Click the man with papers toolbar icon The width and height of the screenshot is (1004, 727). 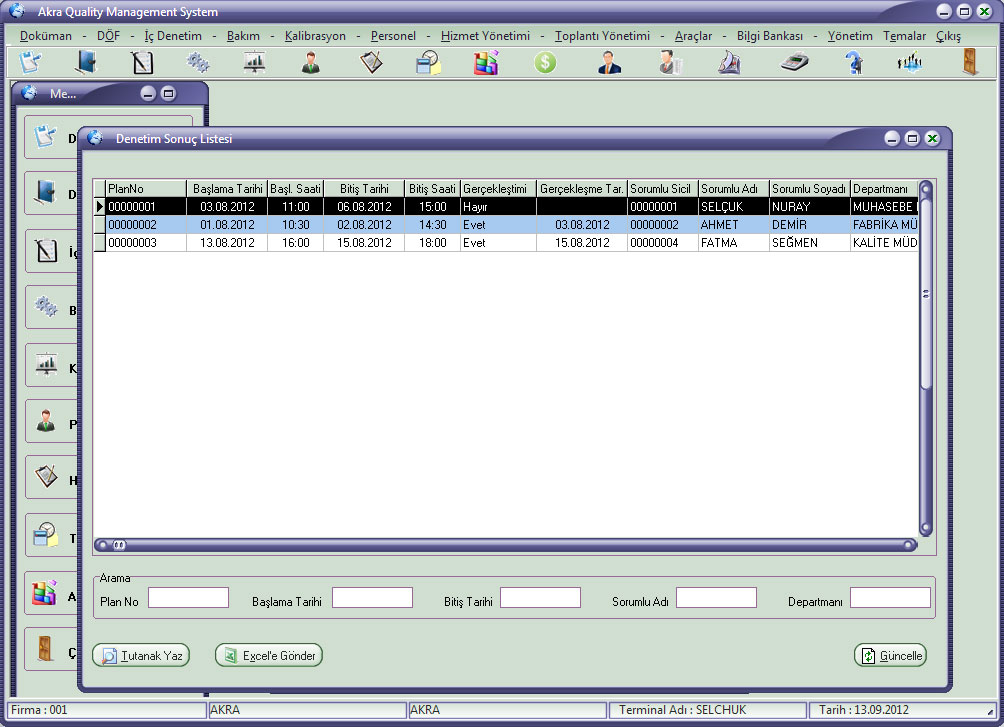[x=670, y=63]
